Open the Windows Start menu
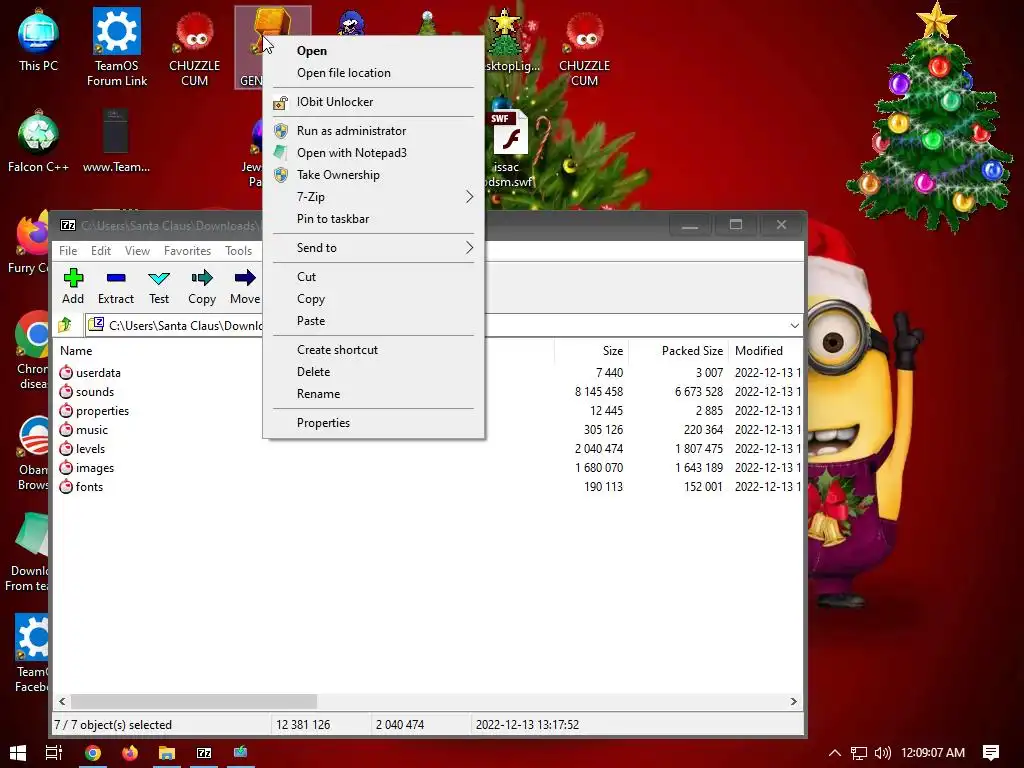 pyautogui.click(x=18, y=752)
